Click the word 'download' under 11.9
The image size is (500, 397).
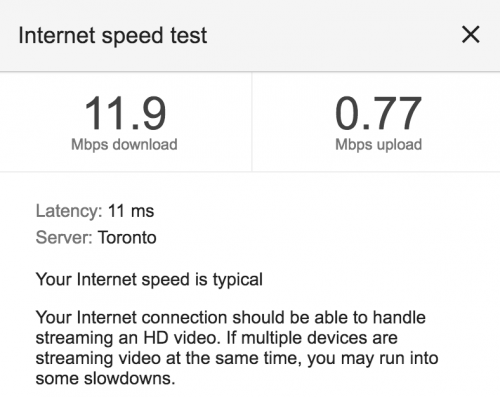pos(145,145)
